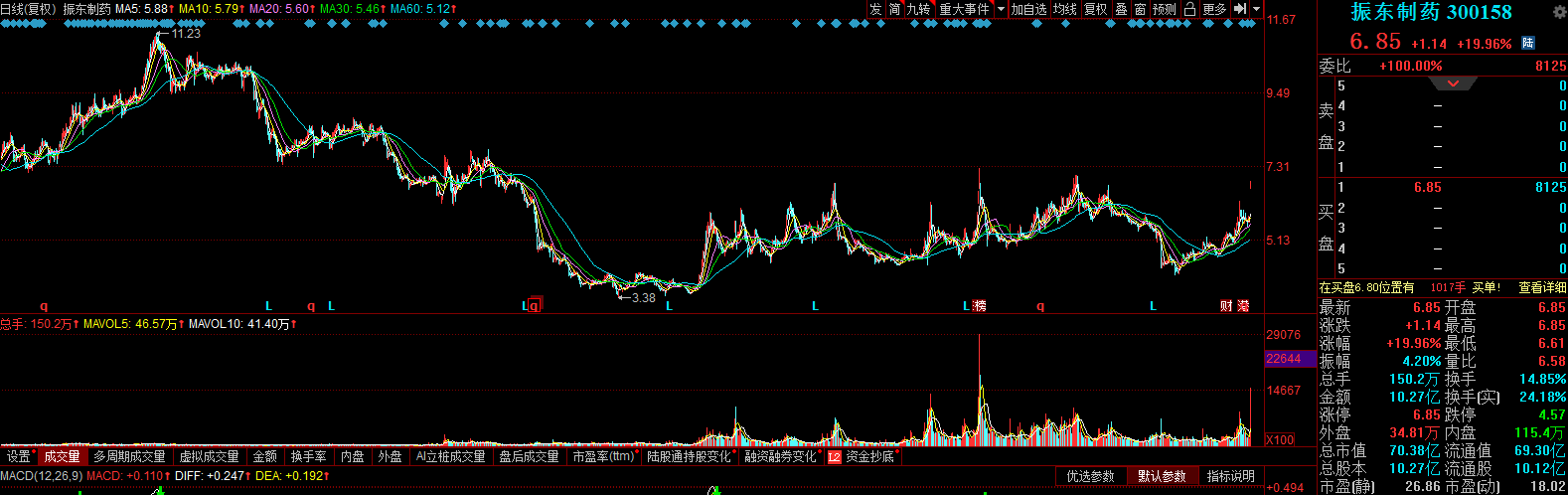Switch to 多周期成交量 tab
This screenshot has height=495, width=1568.
pos(129,456)
